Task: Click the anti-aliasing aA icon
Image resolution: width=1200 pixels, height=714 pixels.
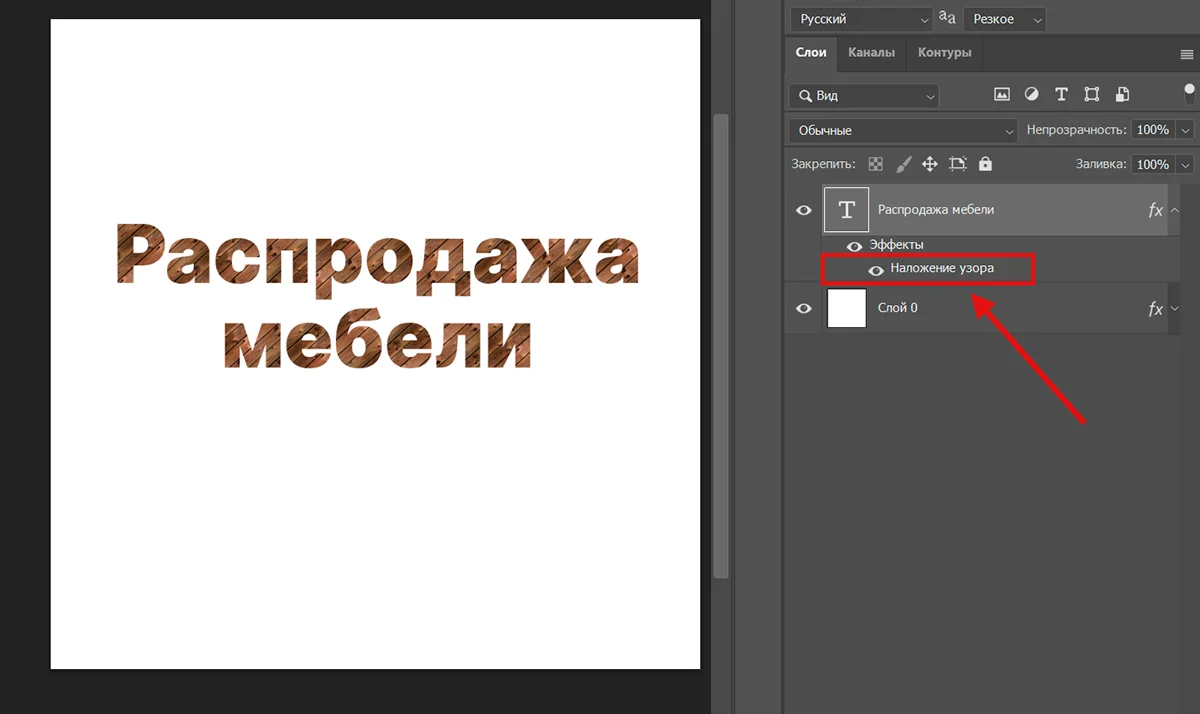Action: [947, 18]
